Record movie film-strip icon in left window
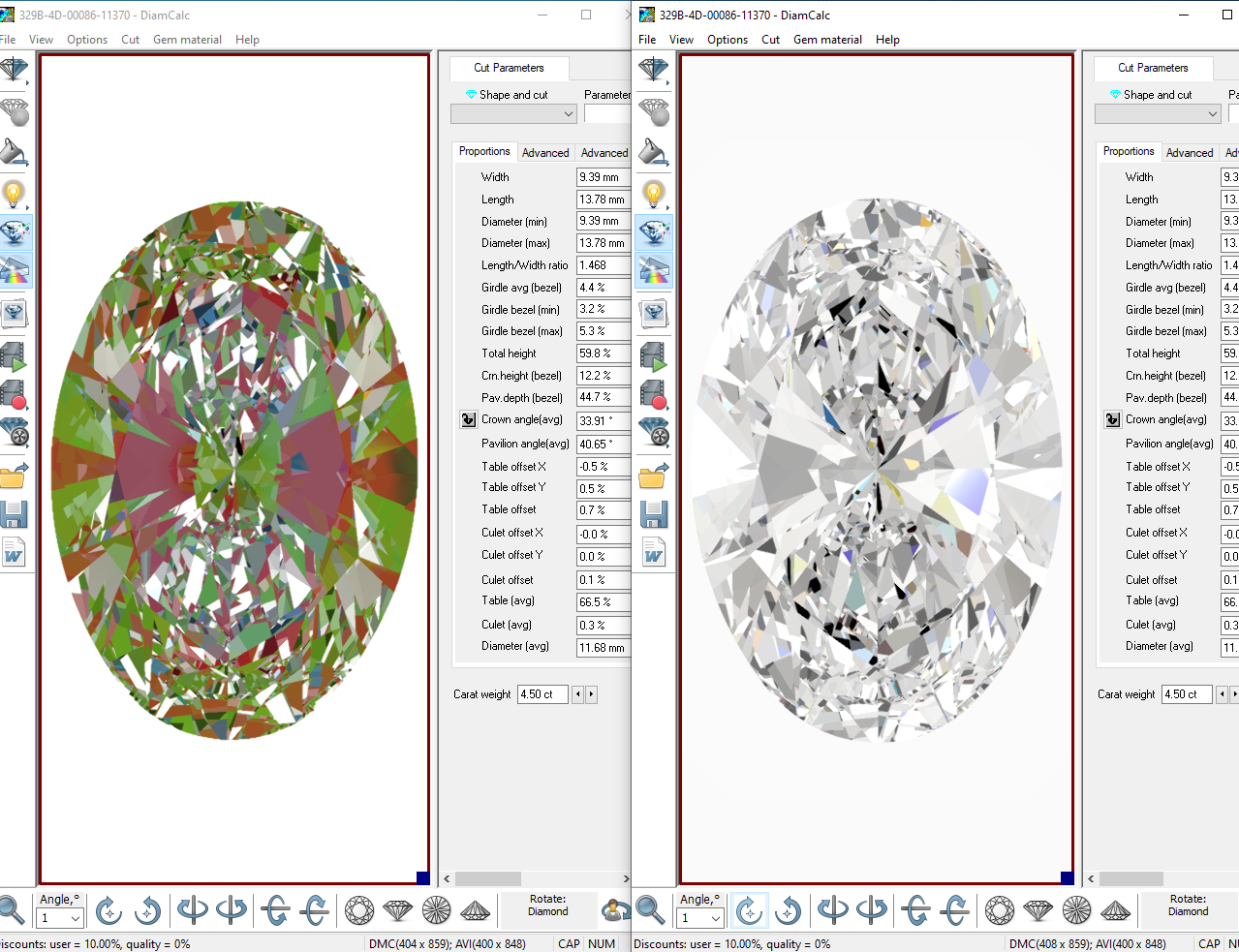This screenshot has height=952, width=1239. point(14,395)
